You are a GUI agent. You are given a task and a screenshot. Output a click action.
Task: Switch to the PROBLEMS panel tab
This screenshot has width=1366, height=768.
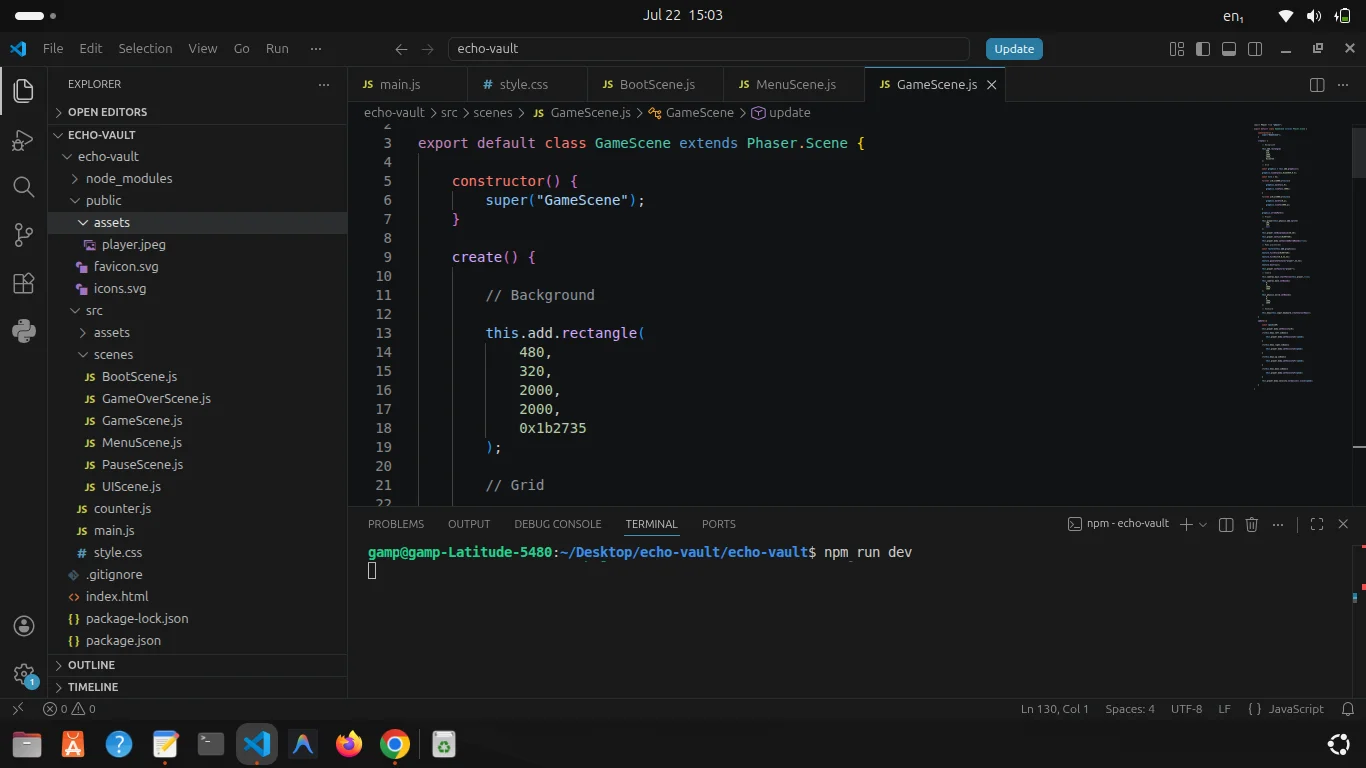[x=396, y=524]
